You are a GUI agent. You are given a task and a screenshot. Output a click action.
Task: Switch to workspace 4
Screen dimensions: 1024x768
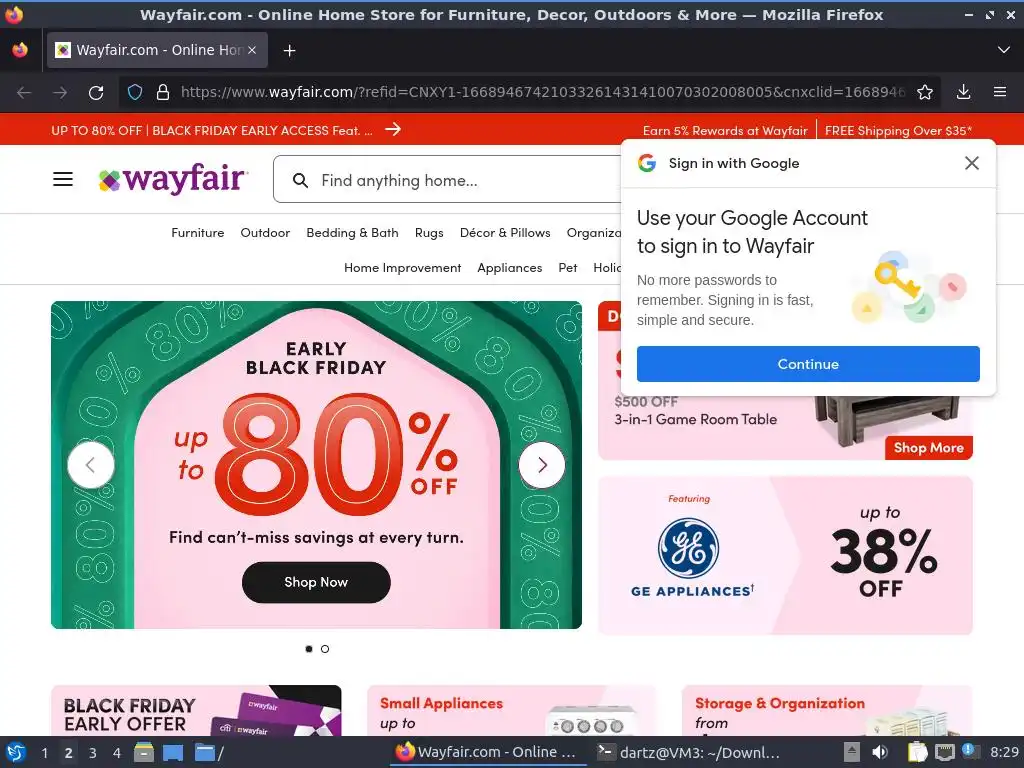117,753
